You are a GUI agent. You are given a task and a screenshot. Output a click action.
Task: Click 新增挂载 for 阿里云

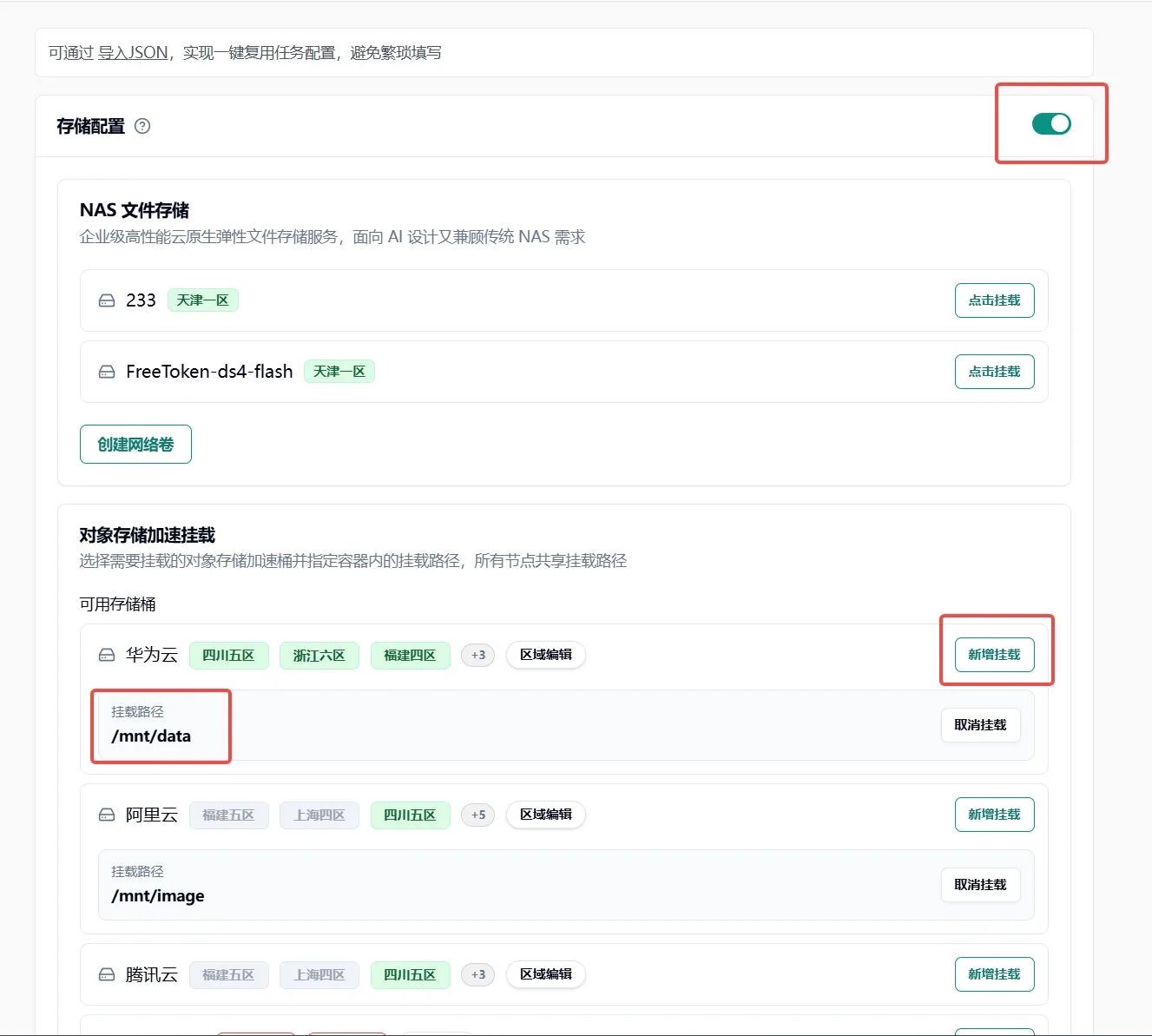995,815
